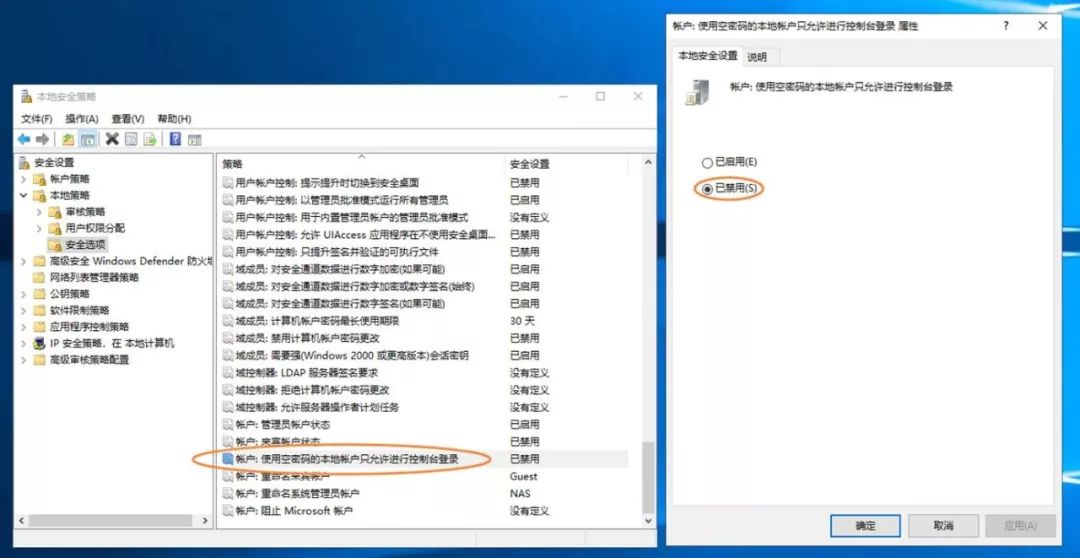Click the 安全选项 folder icon
The image size is (1080, 558).
(55, 245)
